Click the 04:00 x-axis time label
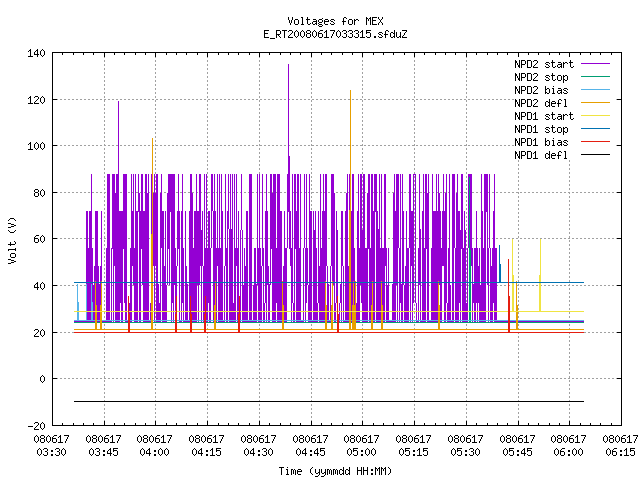The height and width of the screenshot is (480, 640). 154,452
